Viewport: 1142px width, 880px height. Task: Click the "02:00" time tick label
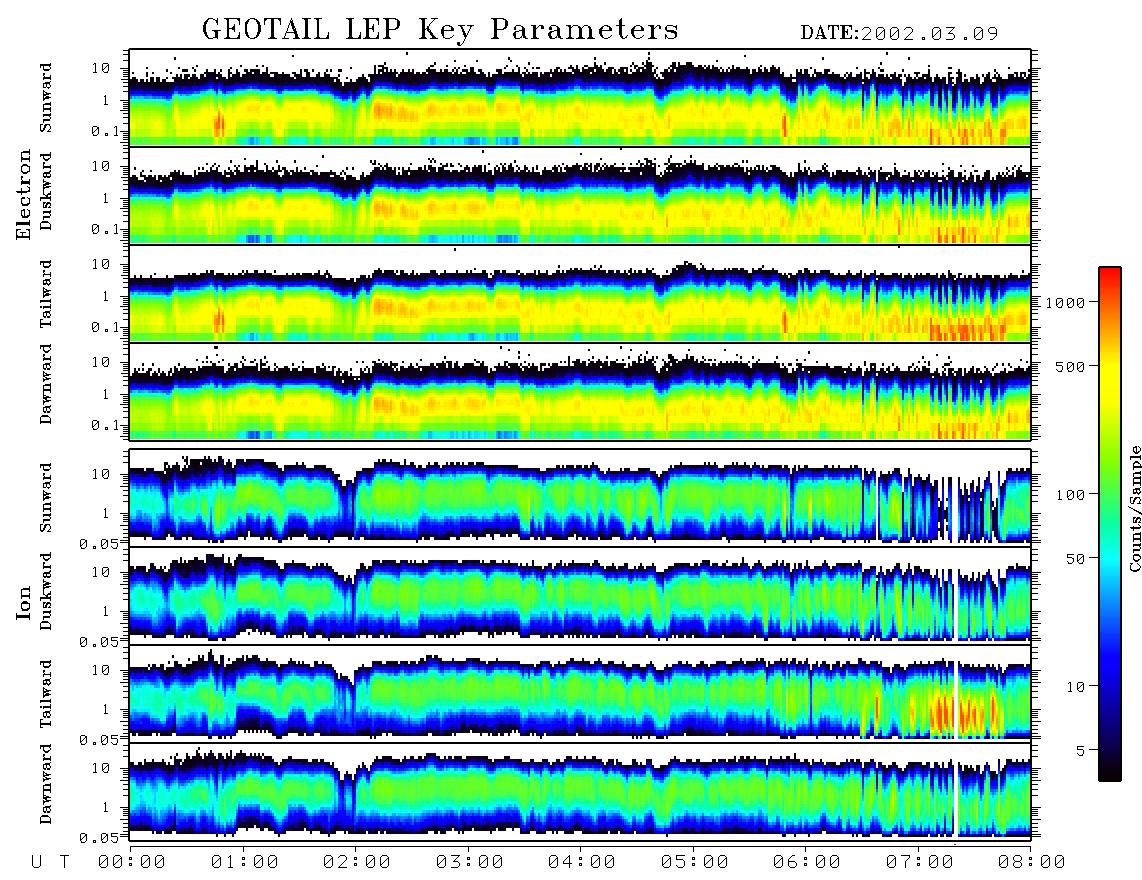[x=357, y=862]
